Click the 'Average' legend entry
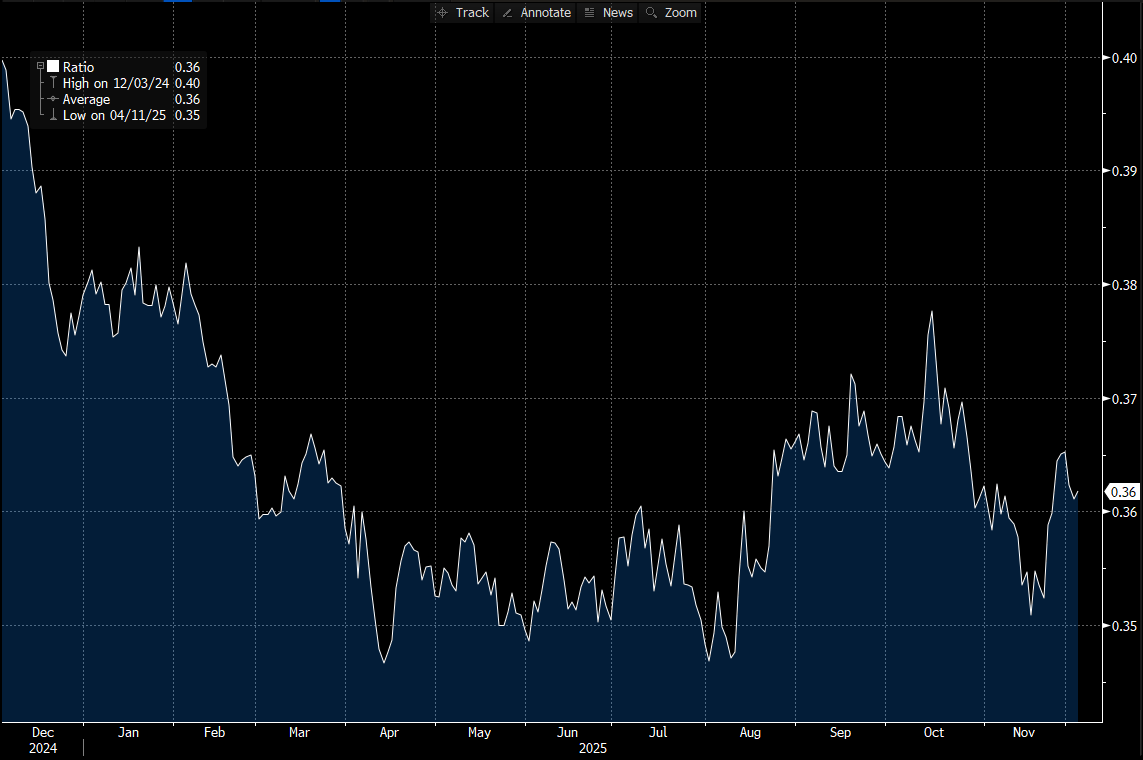Viewport: 1143px width, 760px height. point(86,99)
